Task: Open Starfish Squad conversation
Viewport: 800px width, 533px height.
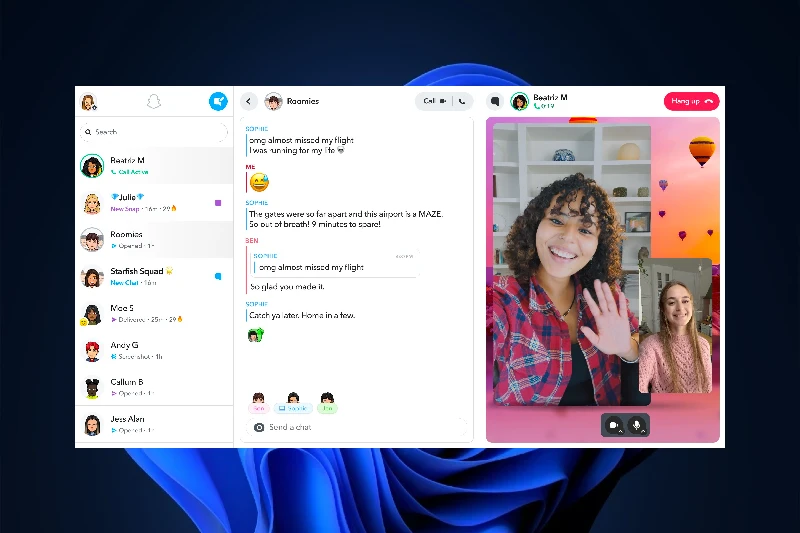Action: coord(154,277)
